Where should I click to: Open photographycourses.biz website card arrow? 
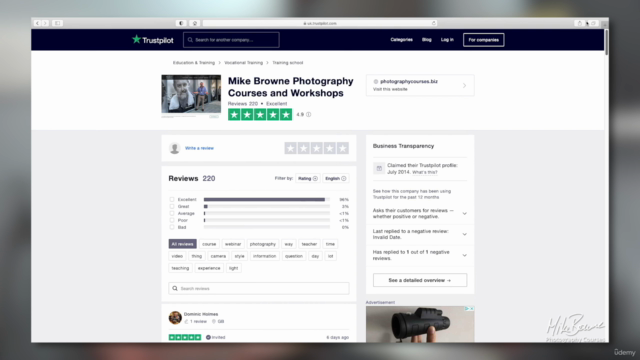click(x=464, y=85)
